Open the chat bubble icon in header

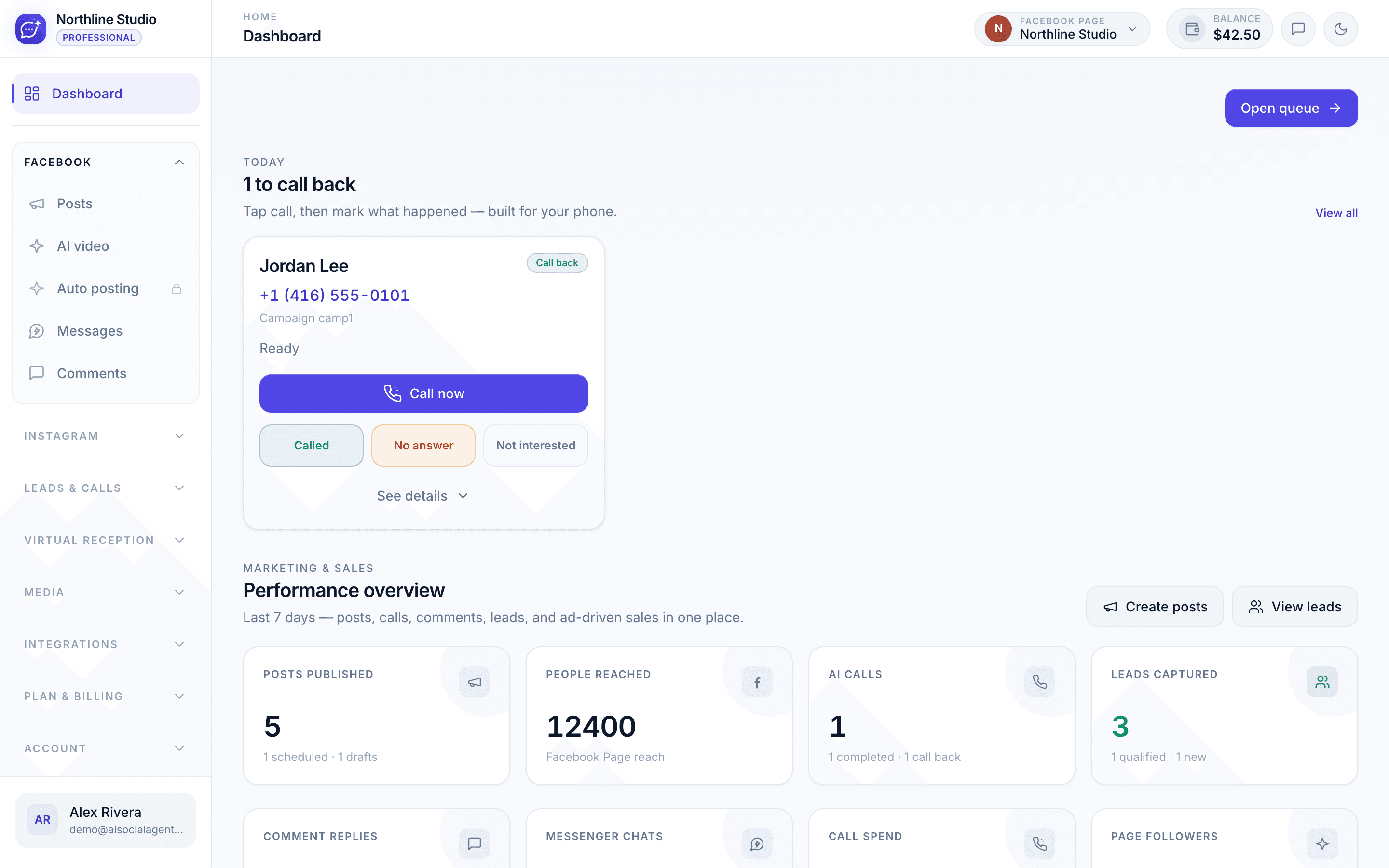tap(1298, 29)
